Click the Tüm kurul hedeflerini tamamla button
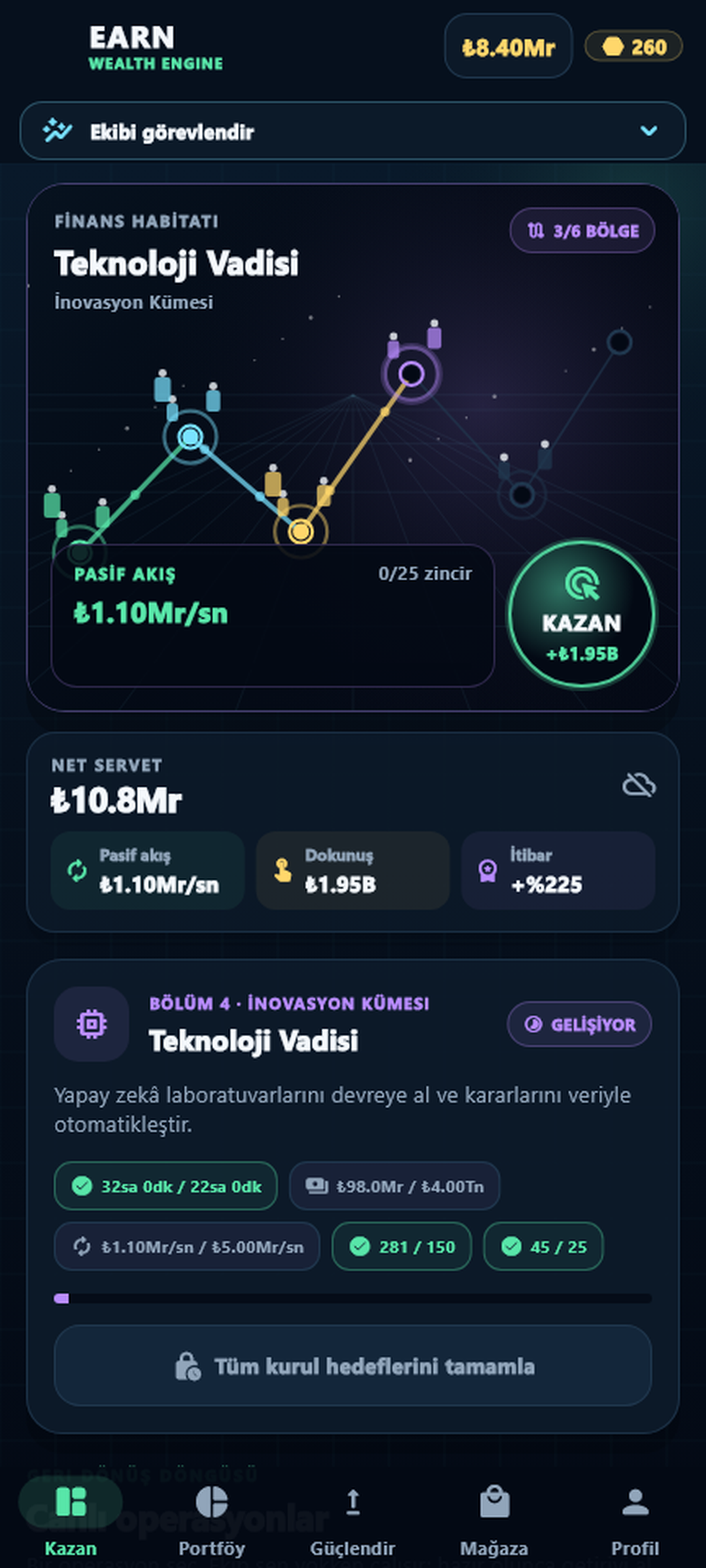706x1568 pixels. [x=353, y=1365]
